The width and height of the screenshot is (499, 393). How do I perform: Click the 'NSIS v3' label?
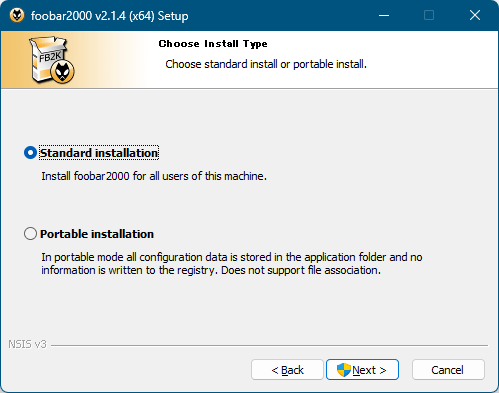point(27,344)
